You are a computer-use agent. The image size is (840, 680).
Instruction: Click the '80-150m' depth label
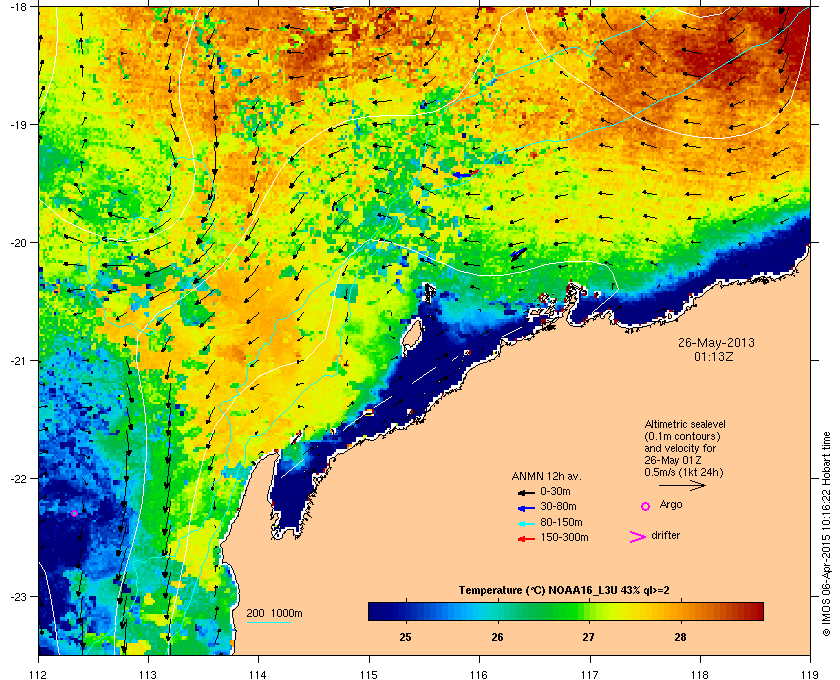tap(561, 522)
